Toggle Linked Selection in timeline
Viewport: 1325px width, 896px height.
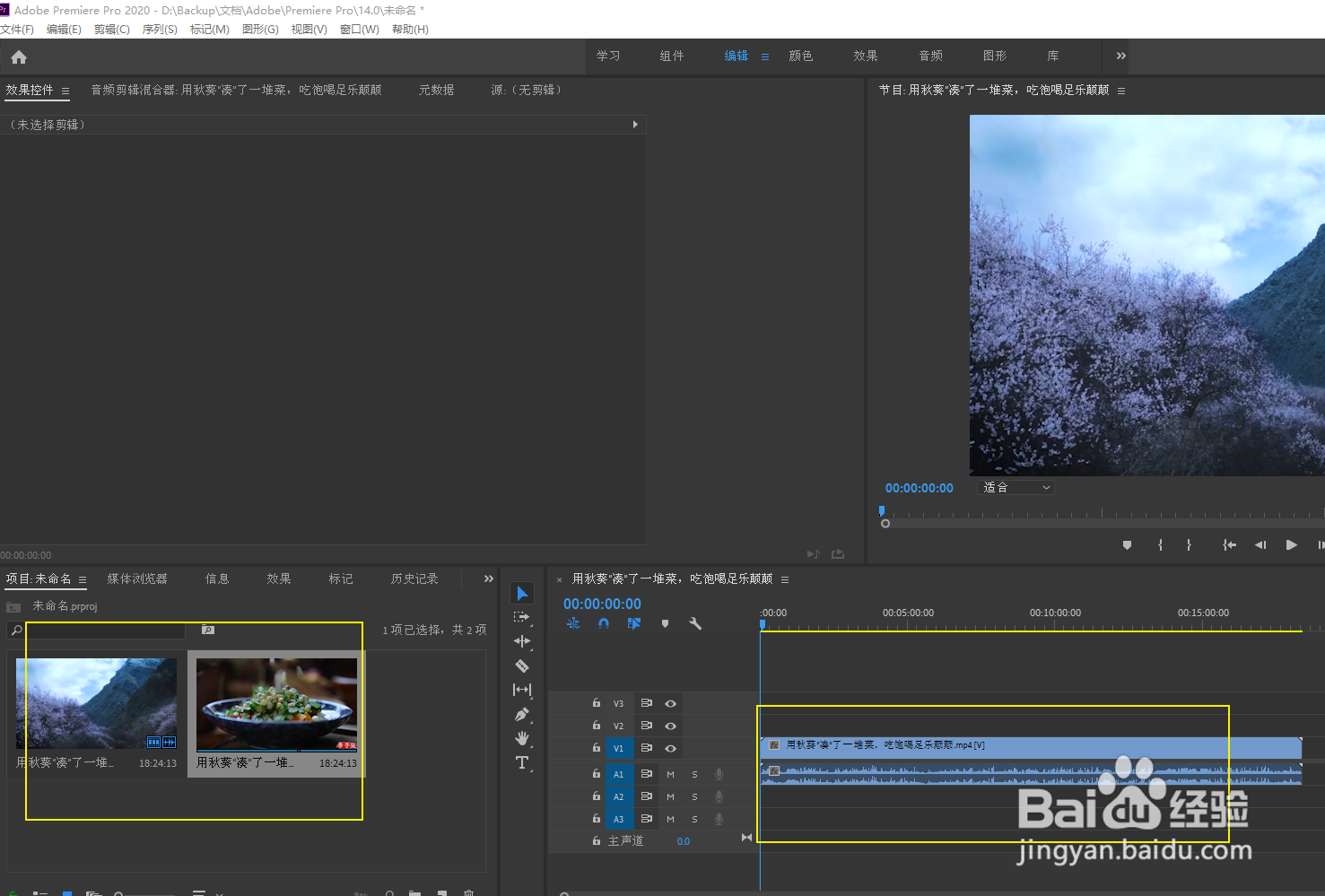pos(634,623)
